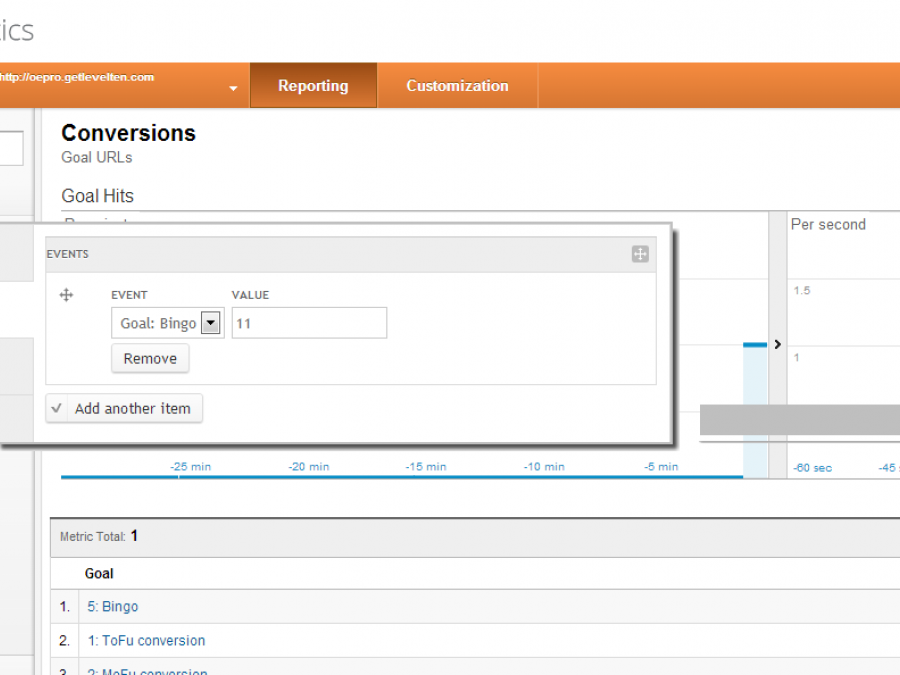Open the Customization tab
The height and width of the screenshot is (675, 900).
tap(457, 85)
